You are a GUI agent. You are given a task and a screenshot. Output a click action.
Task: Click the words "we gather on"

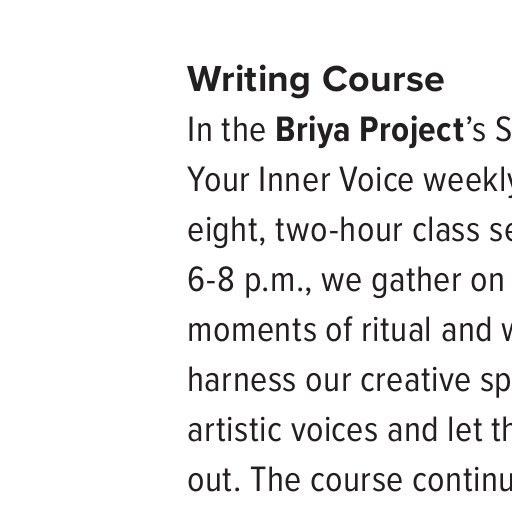coord(412,282)
